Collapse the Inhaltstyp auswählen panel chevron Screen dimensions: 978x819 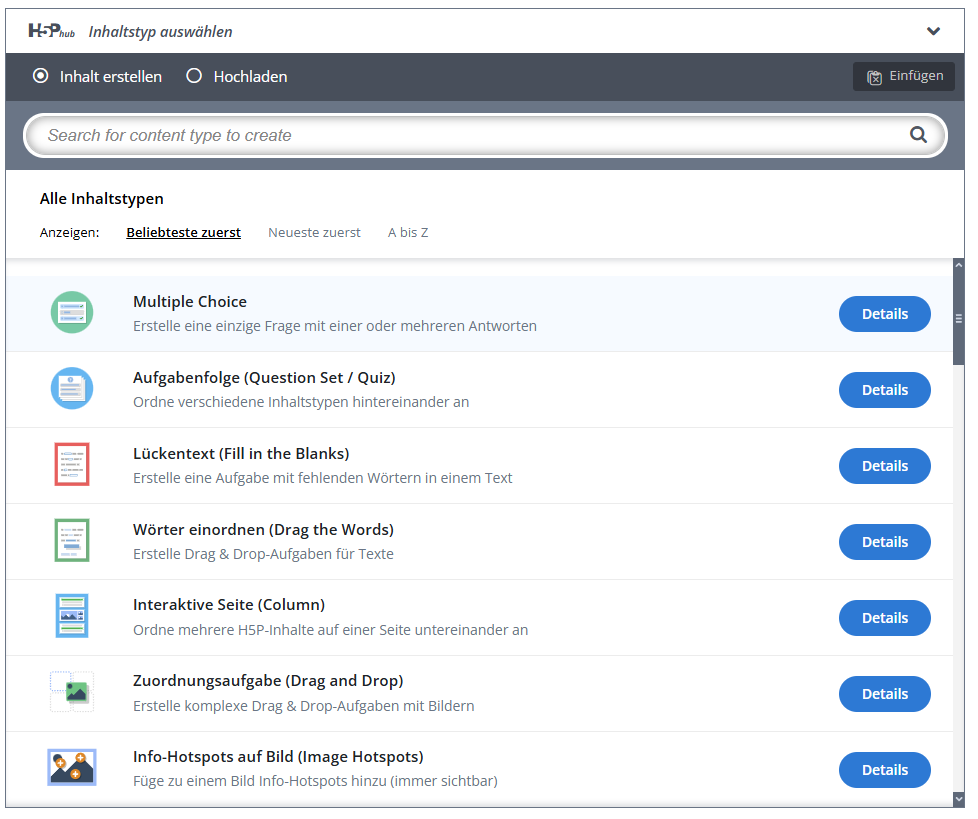[933, 31]
